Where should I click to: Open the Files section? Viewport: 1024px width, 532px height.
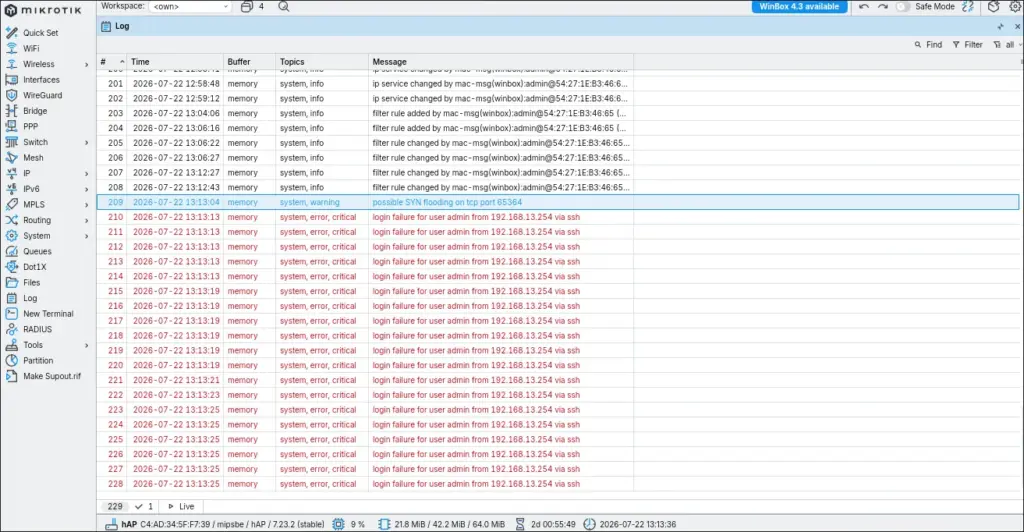coord(31,283)
